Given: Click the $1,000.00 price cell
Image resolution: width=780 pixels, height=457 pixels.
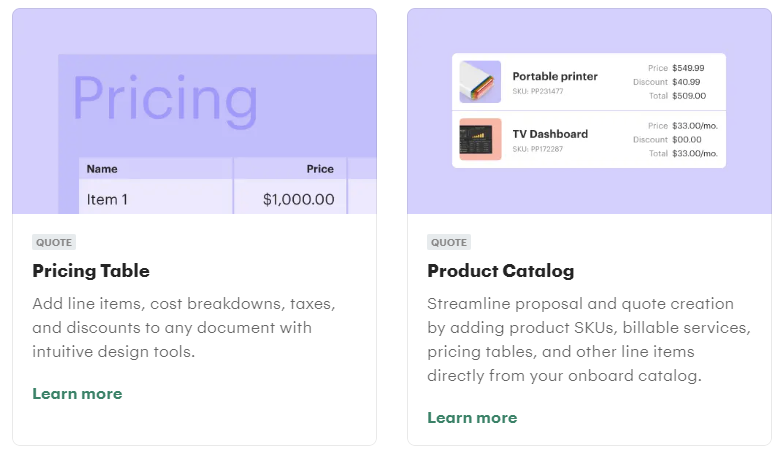Looking at the screenshot, I should coord(290,197).
